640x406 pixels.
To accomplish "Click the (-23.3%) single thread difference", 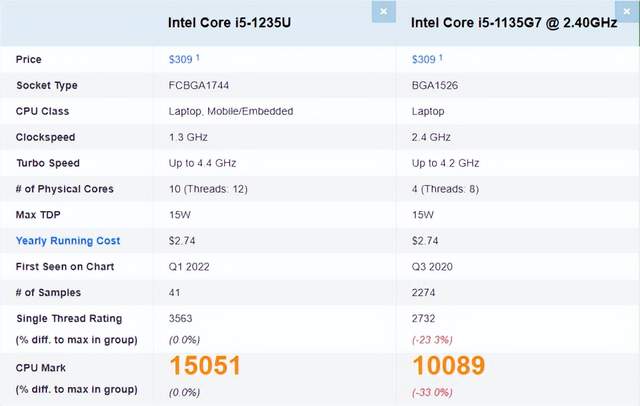I will point(432,340).
